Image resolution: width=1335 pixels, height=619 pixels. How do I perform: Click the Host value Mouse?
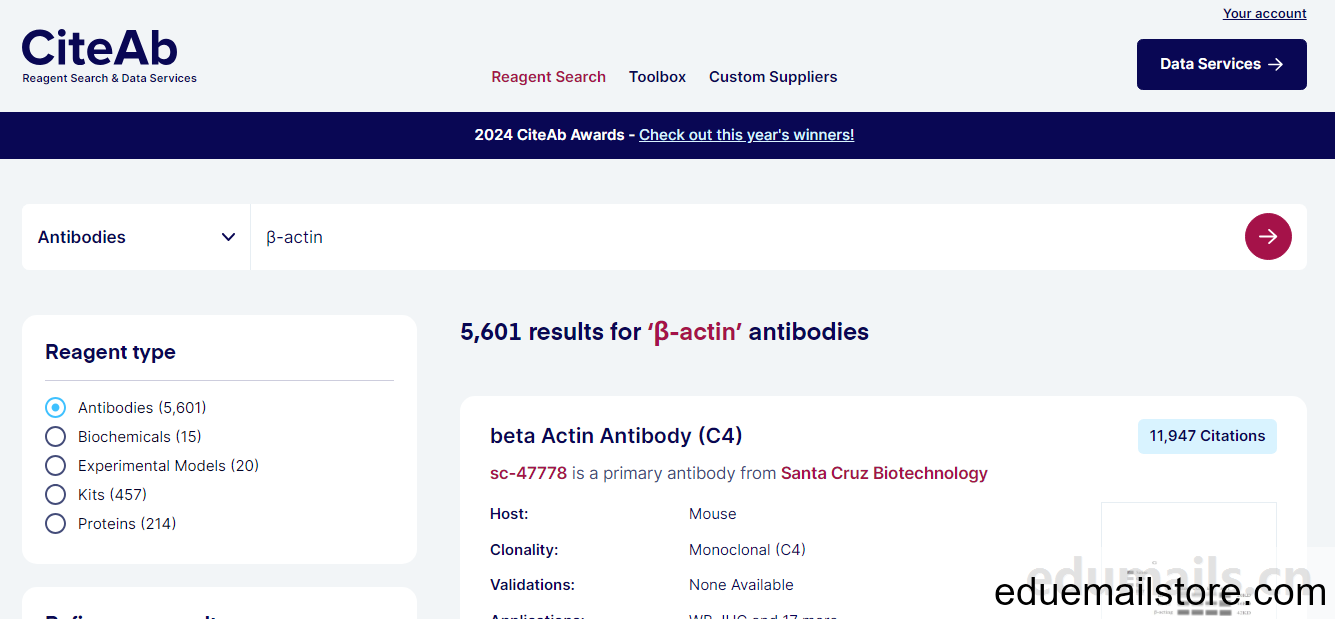point(712,514)
